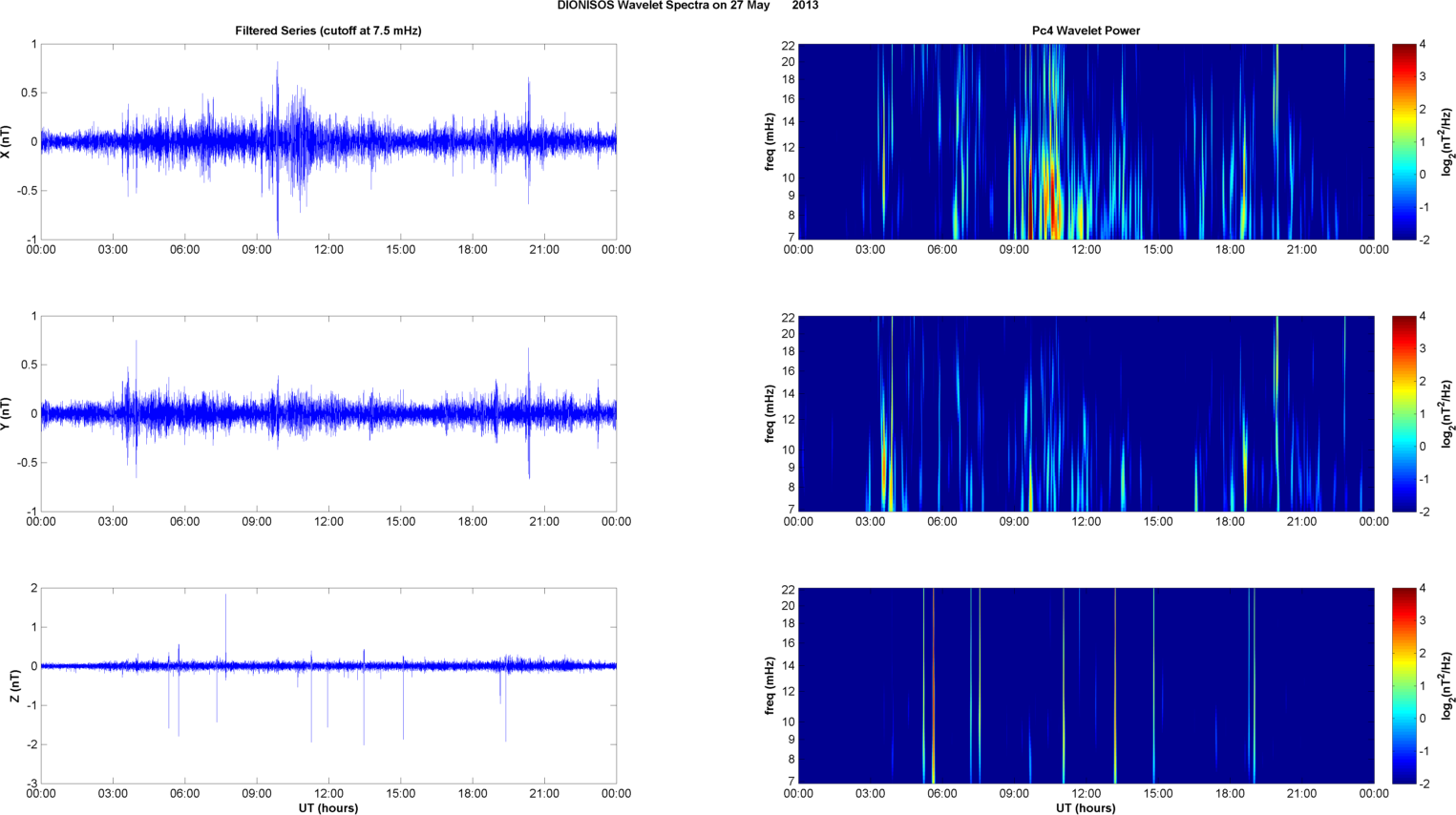Click the Y (nT) time series plot
Viewport: 1456px width, 815px height.
pos(328,413)
